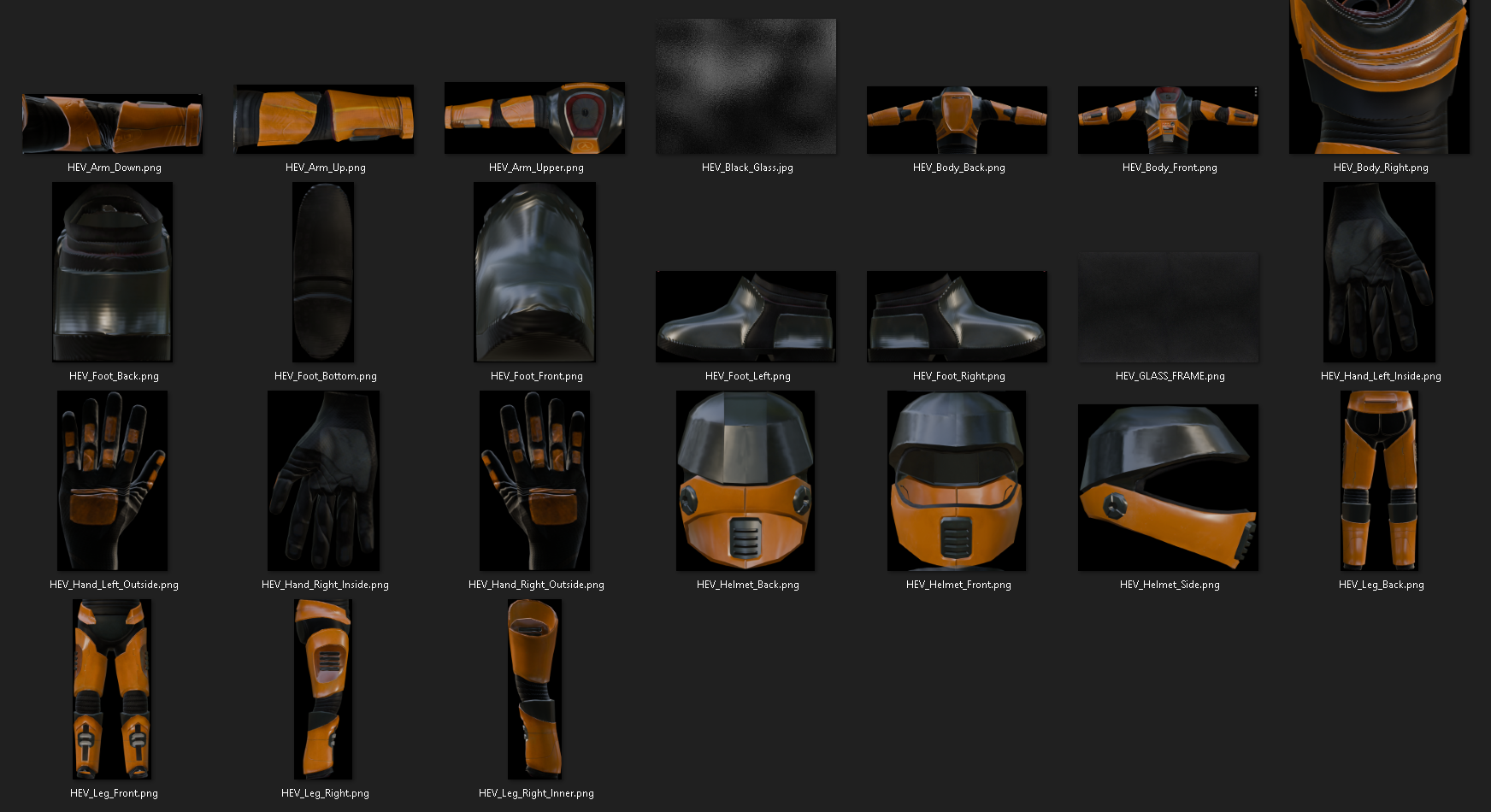1491x812 pixels.
Task: Click the HEV_Body_Front.png name text
Action: pos(1170,168)
